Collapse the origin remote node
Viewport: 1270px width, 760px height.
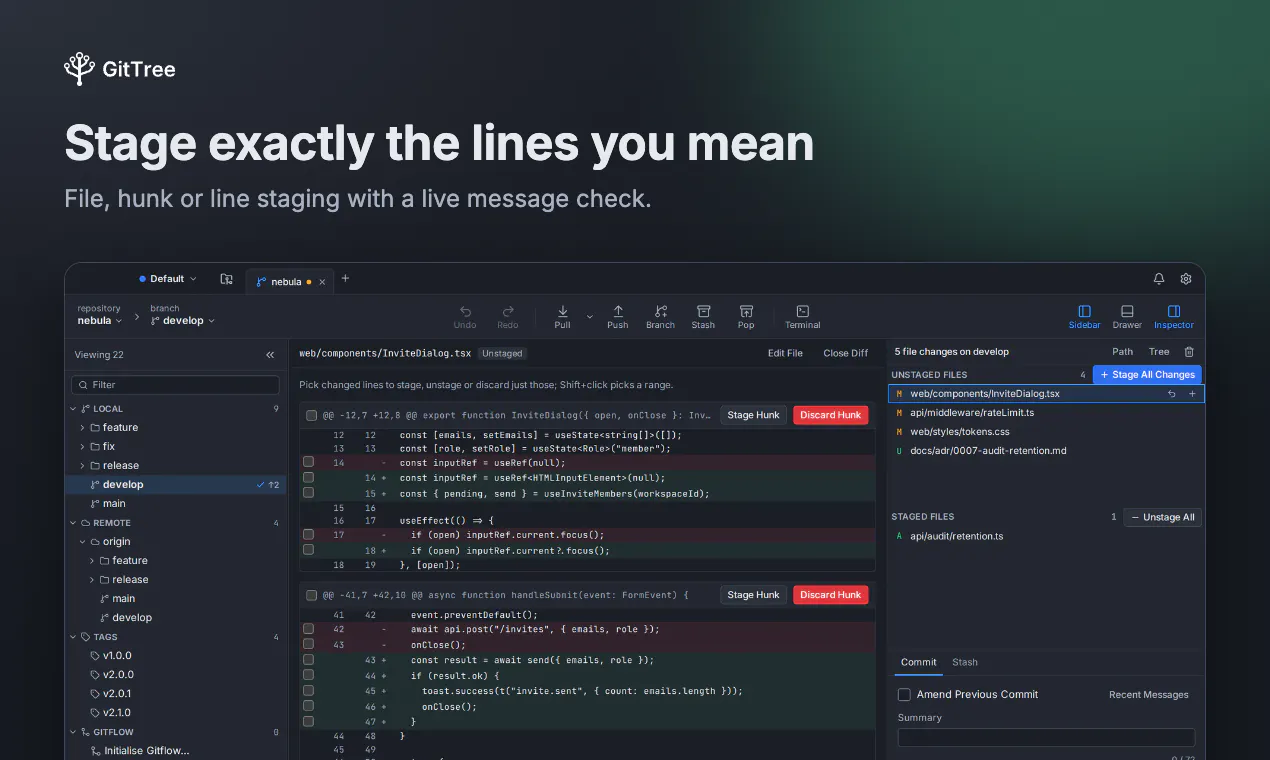coord(82,542)
